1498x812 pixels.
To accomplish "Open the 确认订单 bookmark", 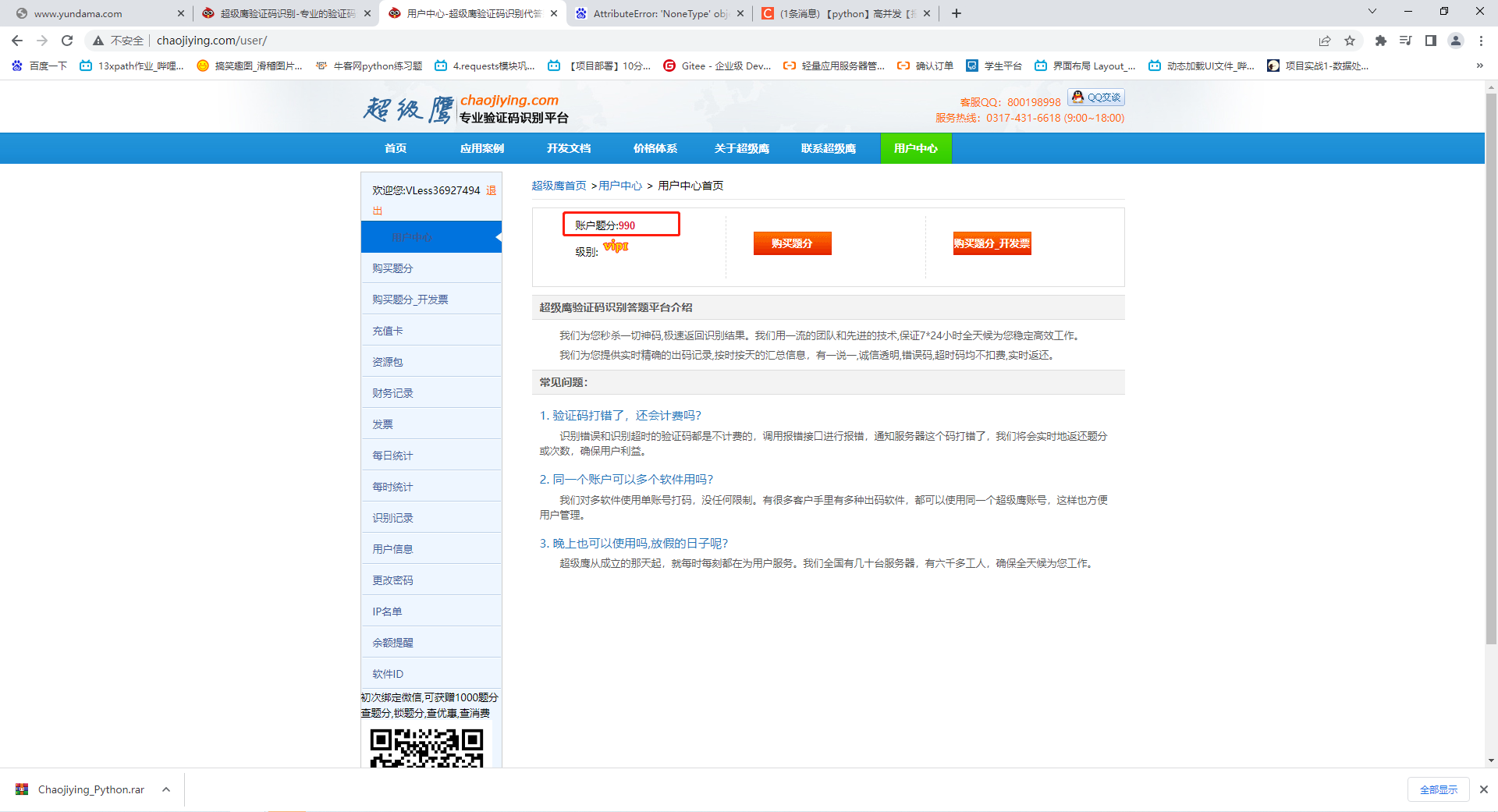I will click(x=925, y=66).
